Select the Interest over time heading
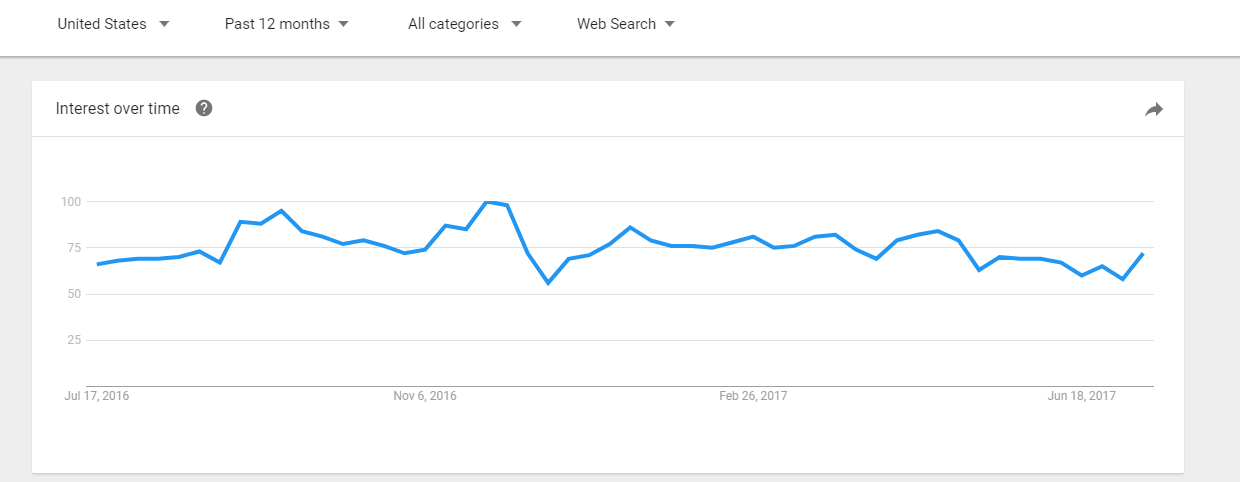The image size is (1240, 482). point(118,108)
